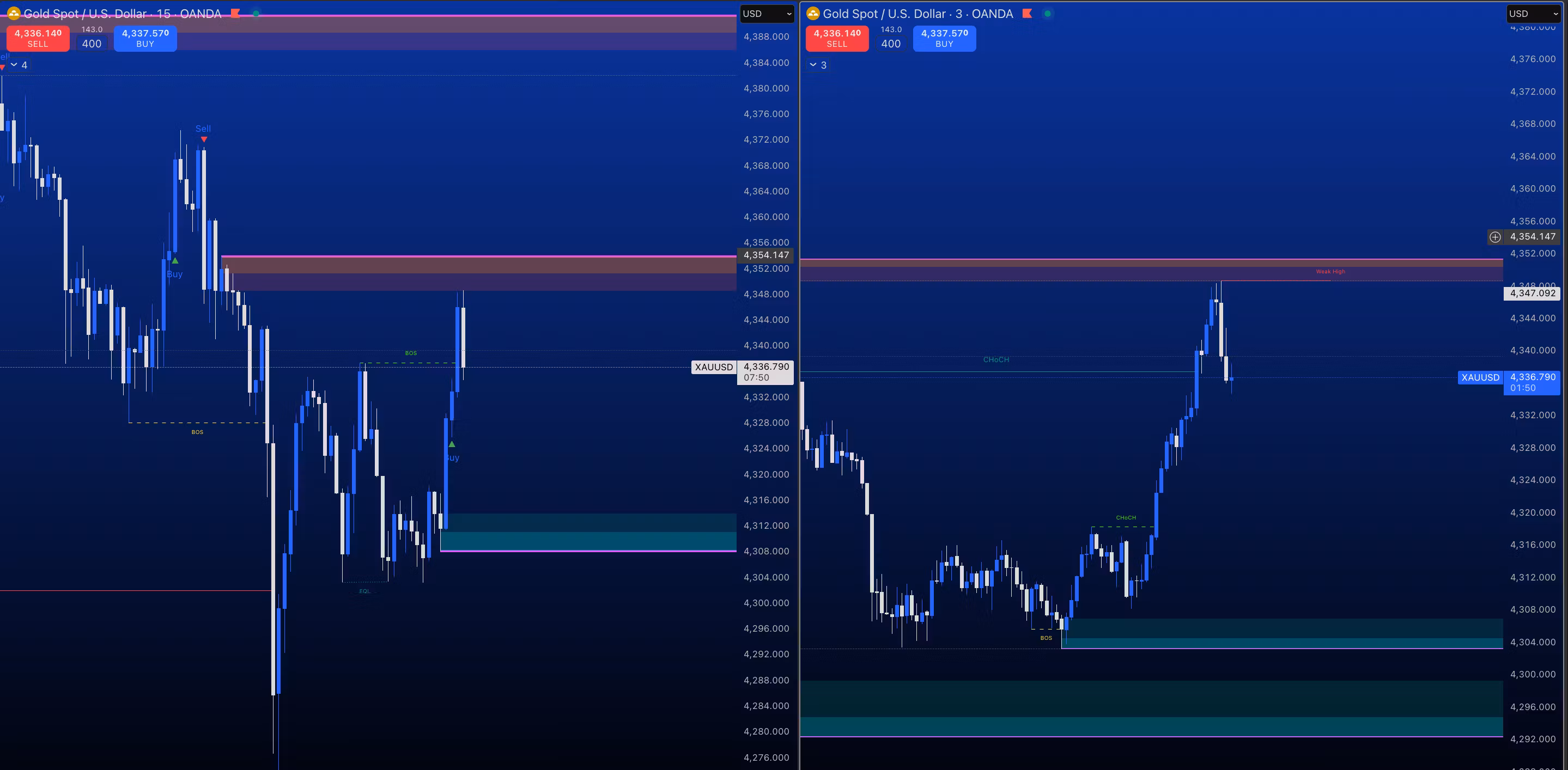This screenshot has width=1568, height=770.
Task: Click the 01:50 countdown timer on the right chart
Action: (x=1522, y=388)
